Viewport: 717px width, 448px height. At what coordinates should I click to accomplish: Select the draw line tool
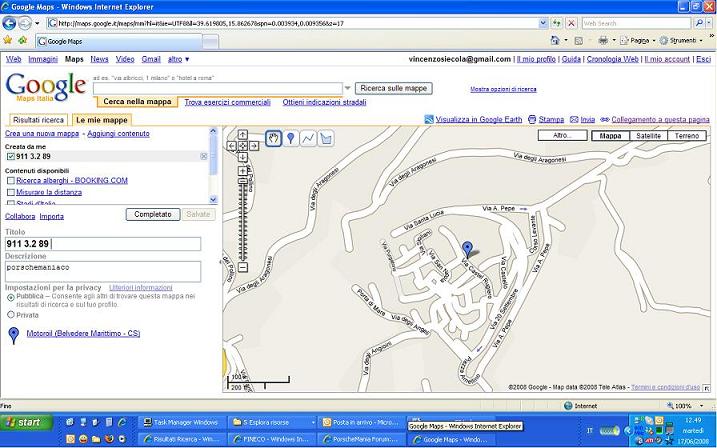coord(308,138)
